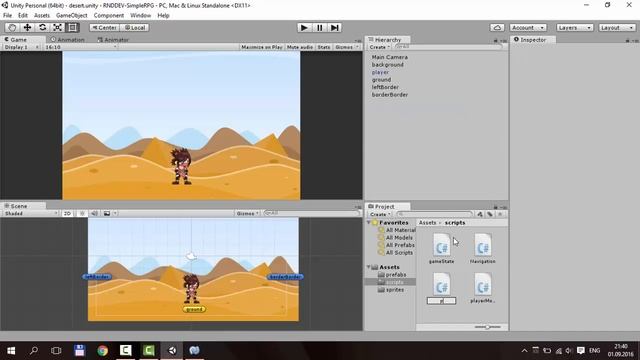Viewport: 640px width, 360px height.
Task: Open the GameObject menu
Action: tap(71, 16)
